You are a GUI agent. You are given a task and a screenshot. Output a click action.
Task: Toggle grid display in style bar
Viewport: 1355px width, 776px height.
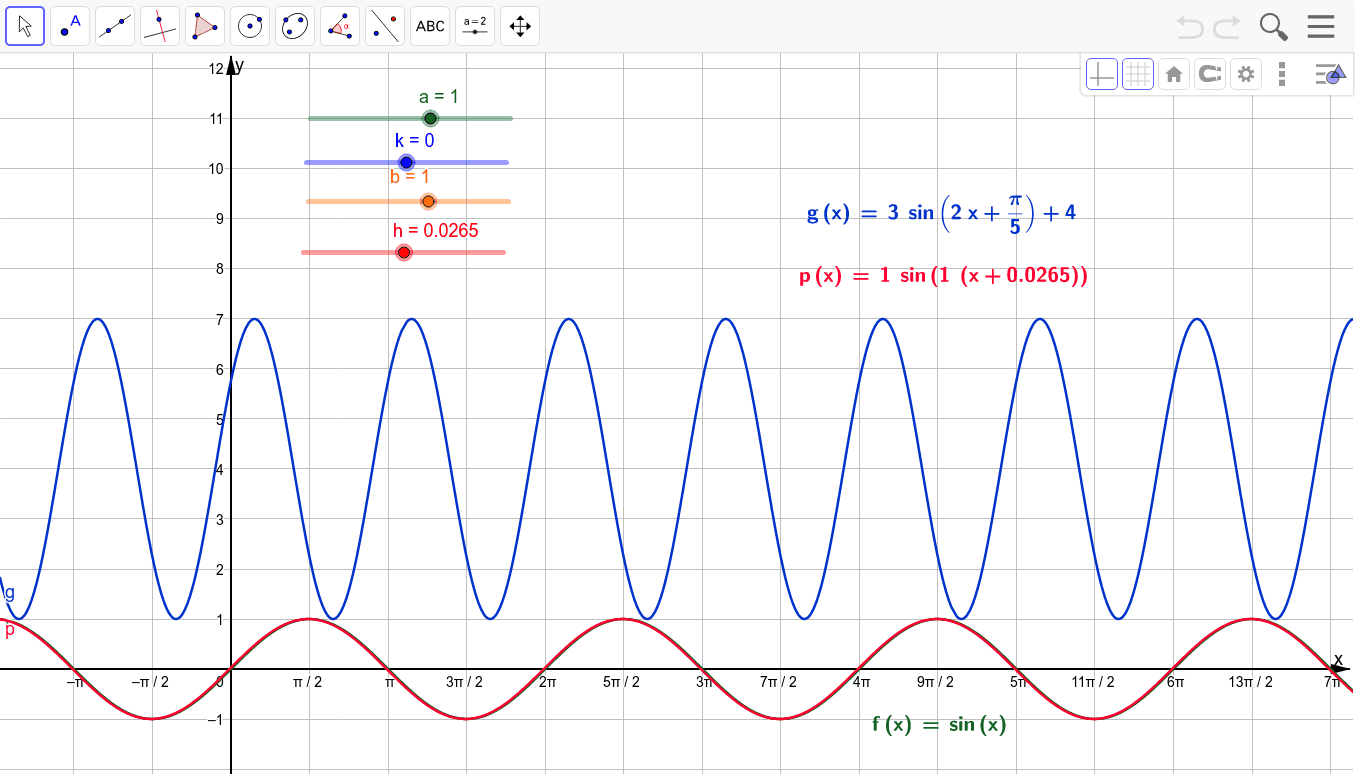coord(1137,74)
